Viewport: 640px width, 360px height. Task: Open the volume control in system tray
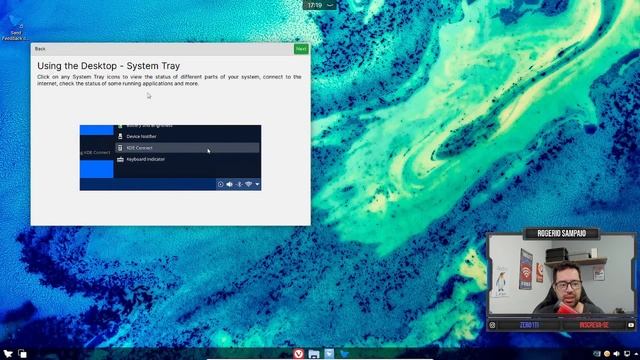click(x=617, y=354)
